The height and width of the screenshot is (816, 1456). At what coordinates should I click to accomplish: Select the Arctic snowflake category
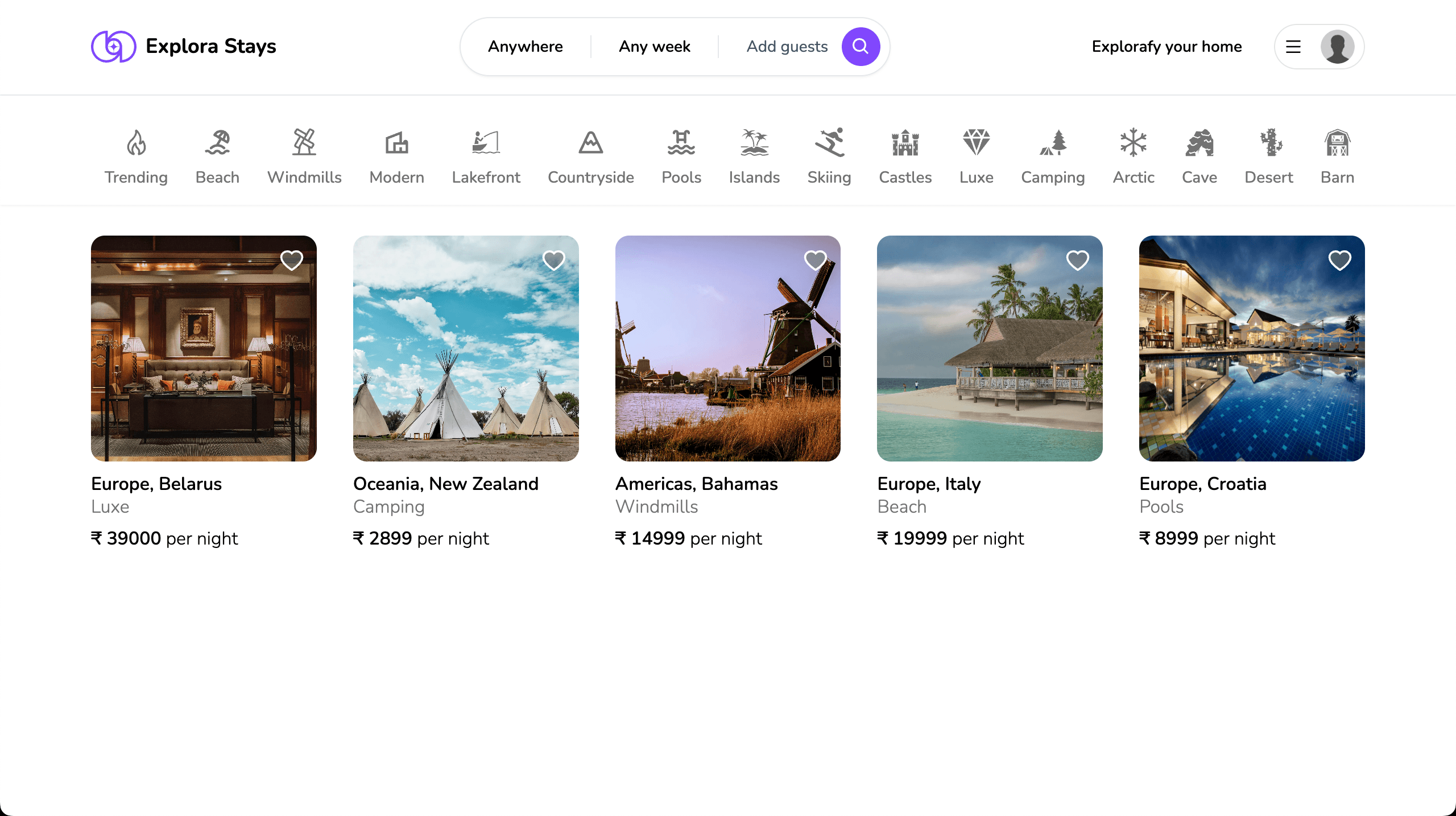(1133, 142)
